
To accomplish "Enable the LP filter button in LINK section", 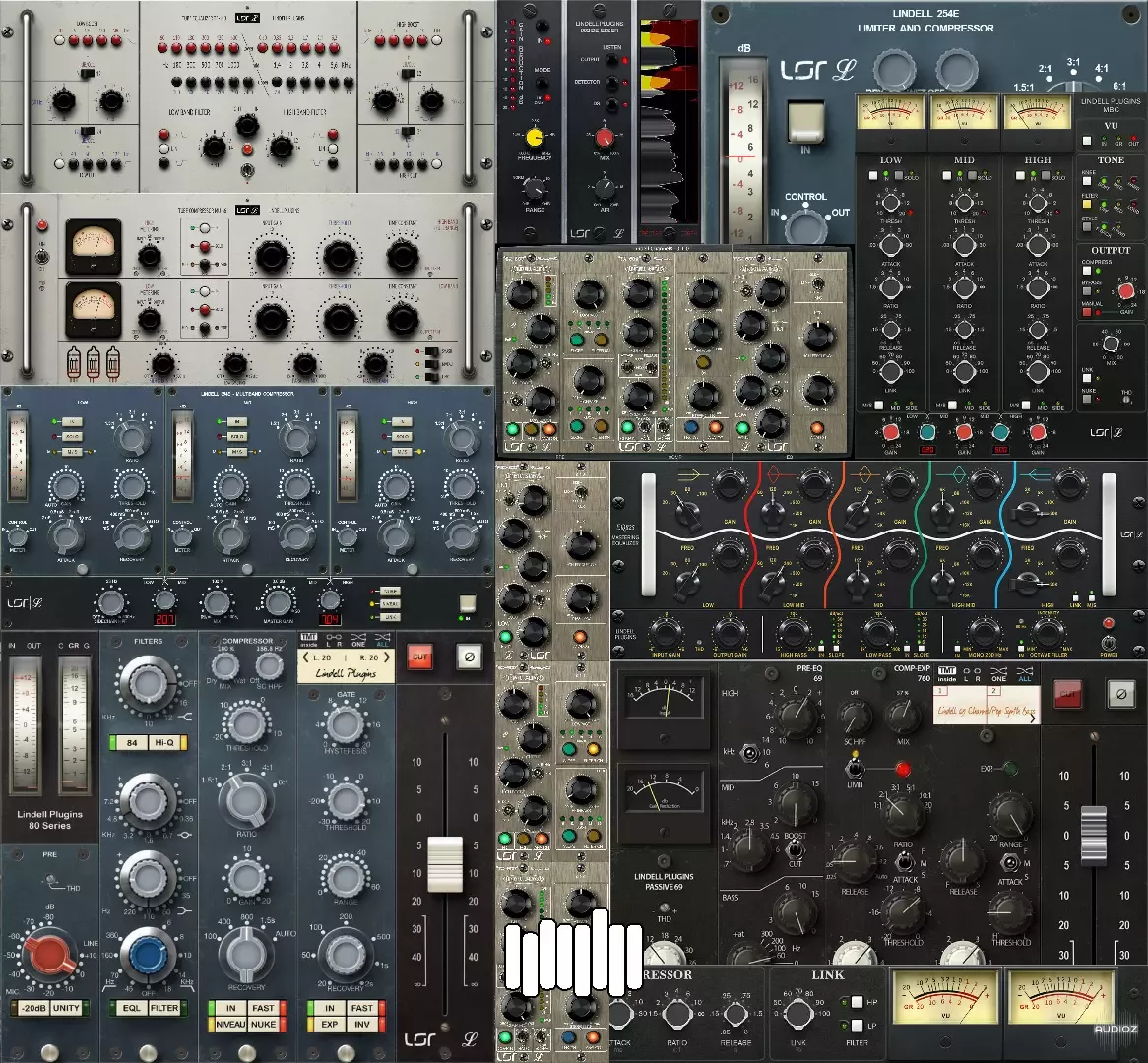I will (856, 1025).
